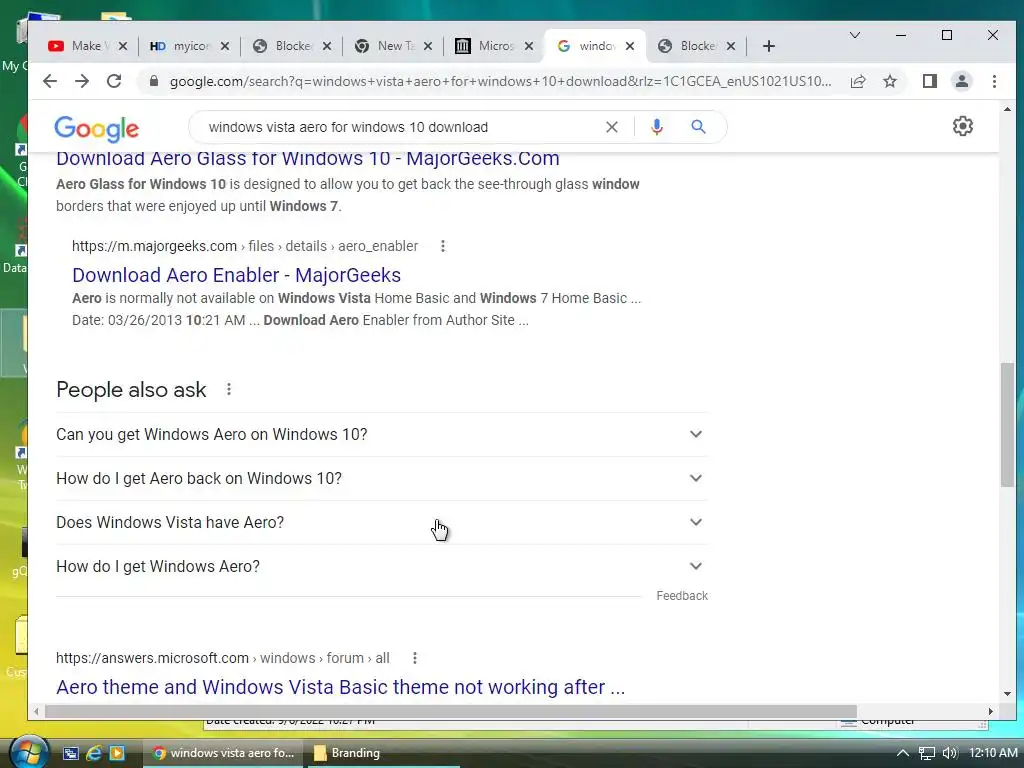
Task: Expand 'How do I get Aero back on Windows 10?'
Action: [381, 478]
